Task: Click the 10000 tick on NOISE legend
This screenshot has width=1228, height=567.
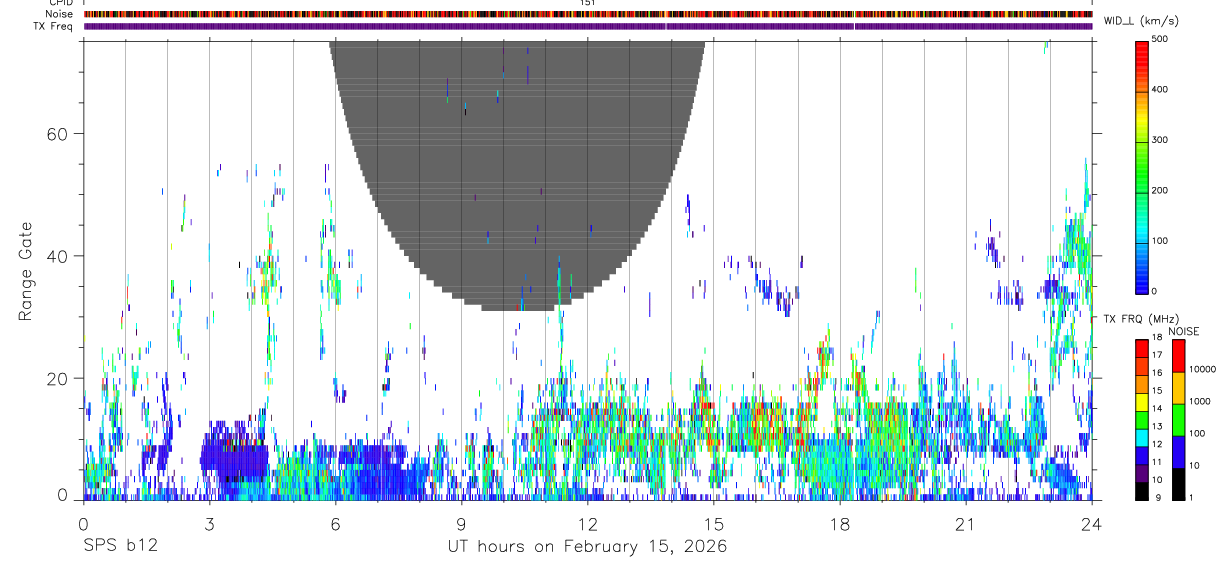Action: (1203, 369)
